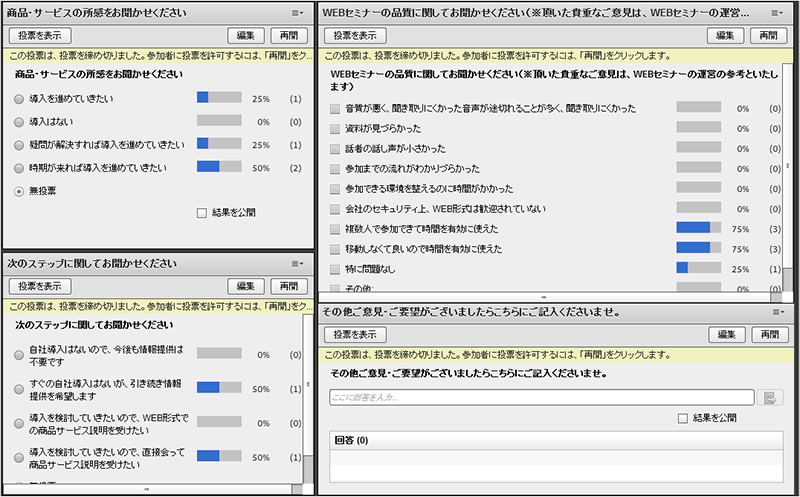This screenshot has height=497, width=800.
Task: Check the 特に問題なし checkbox
Action: pos(335,269)
